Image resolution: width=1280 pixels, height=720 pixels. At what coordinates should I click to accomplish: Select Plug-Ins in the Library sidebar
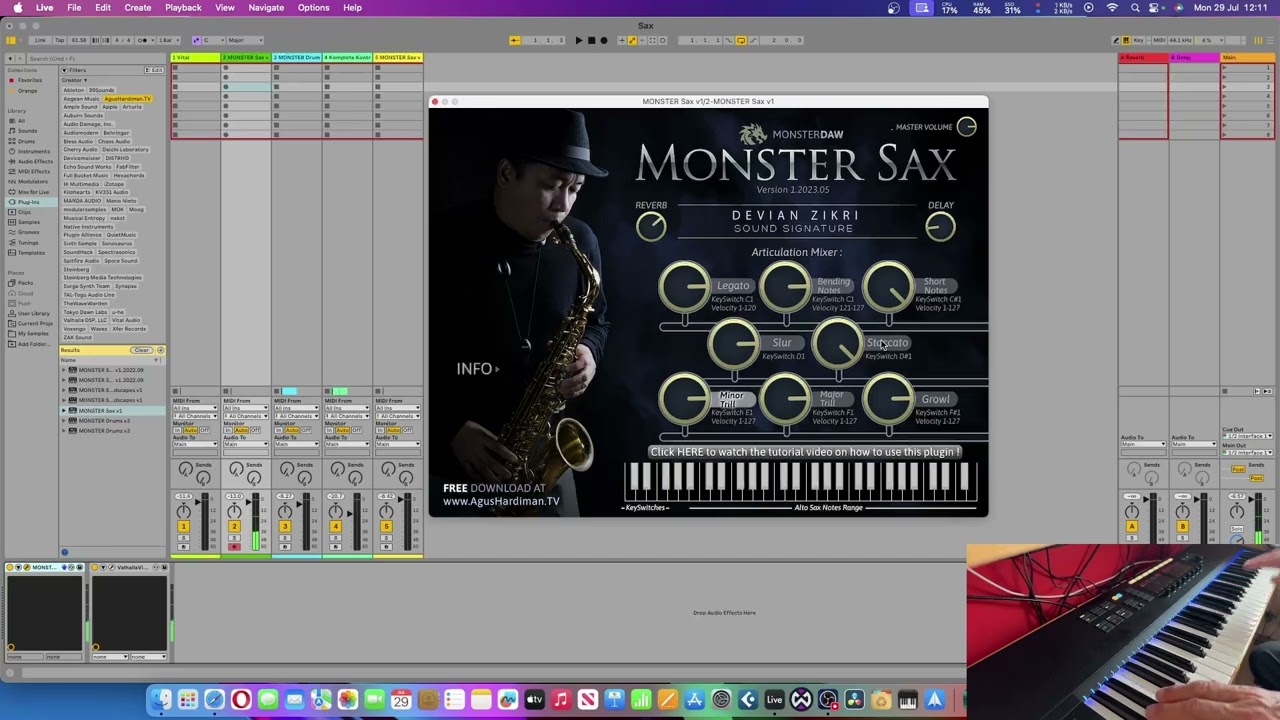[x=29, y=202]
